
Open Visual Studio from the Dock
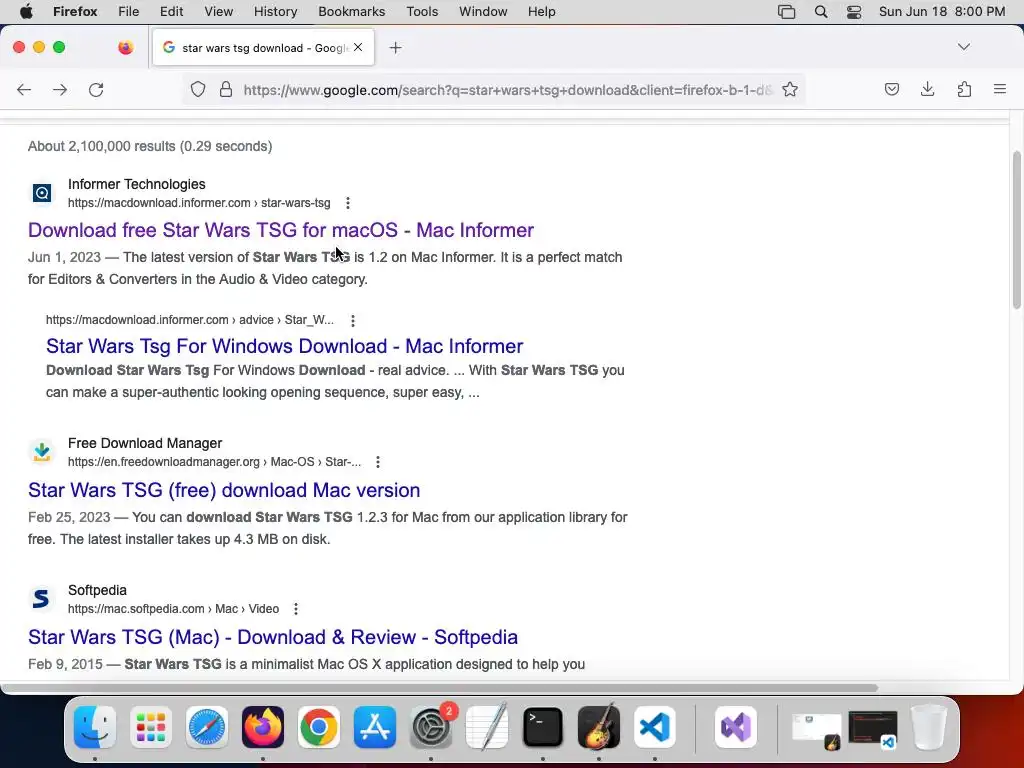pyautogui.click(x=736, y=727)
